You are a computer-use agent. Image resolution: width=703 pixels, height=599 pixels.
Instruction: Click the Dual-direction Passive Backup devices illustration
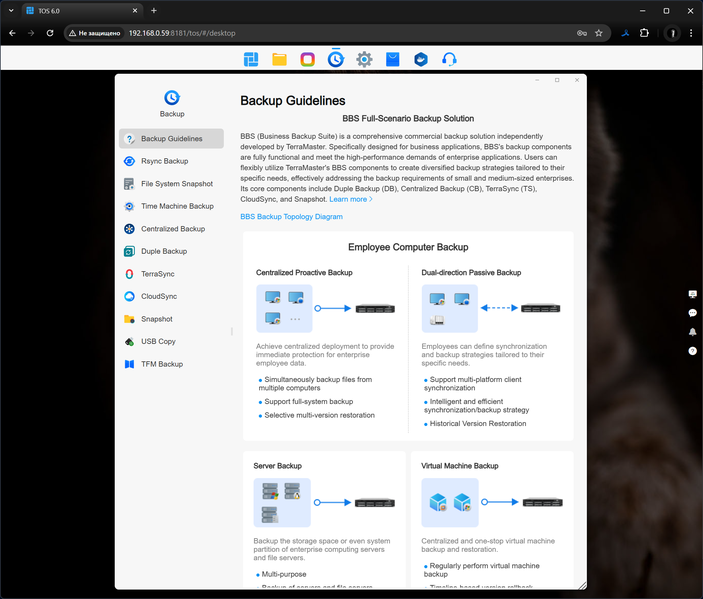point(450,308)
